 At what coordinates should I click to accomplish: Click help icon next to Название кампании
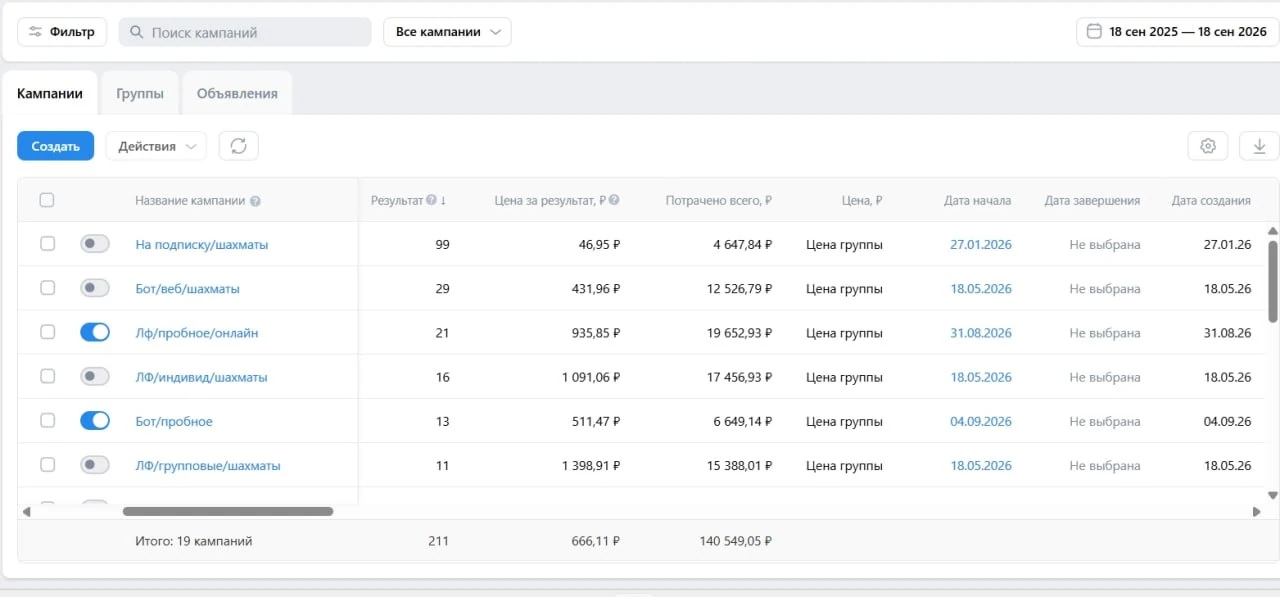(x=255, y=201)
